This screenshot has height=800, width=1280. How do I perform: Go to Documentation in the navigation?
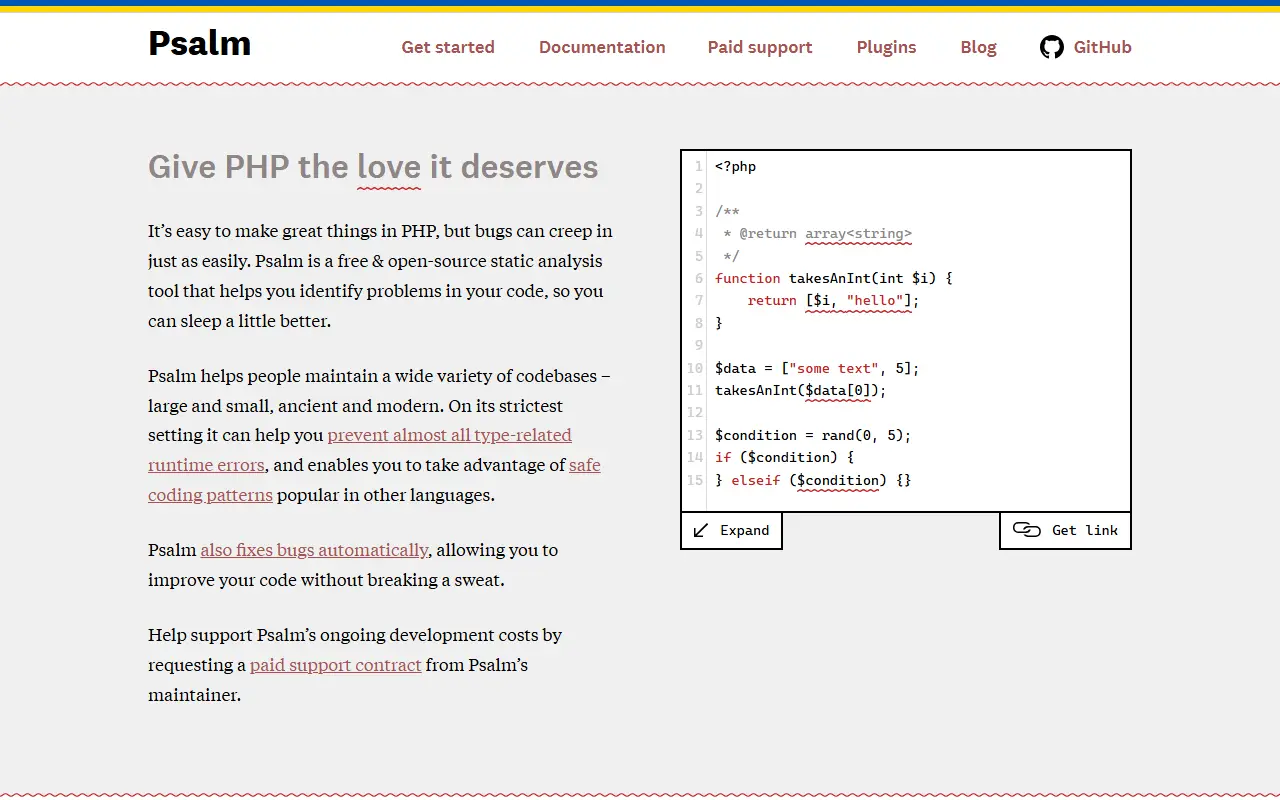602,47
